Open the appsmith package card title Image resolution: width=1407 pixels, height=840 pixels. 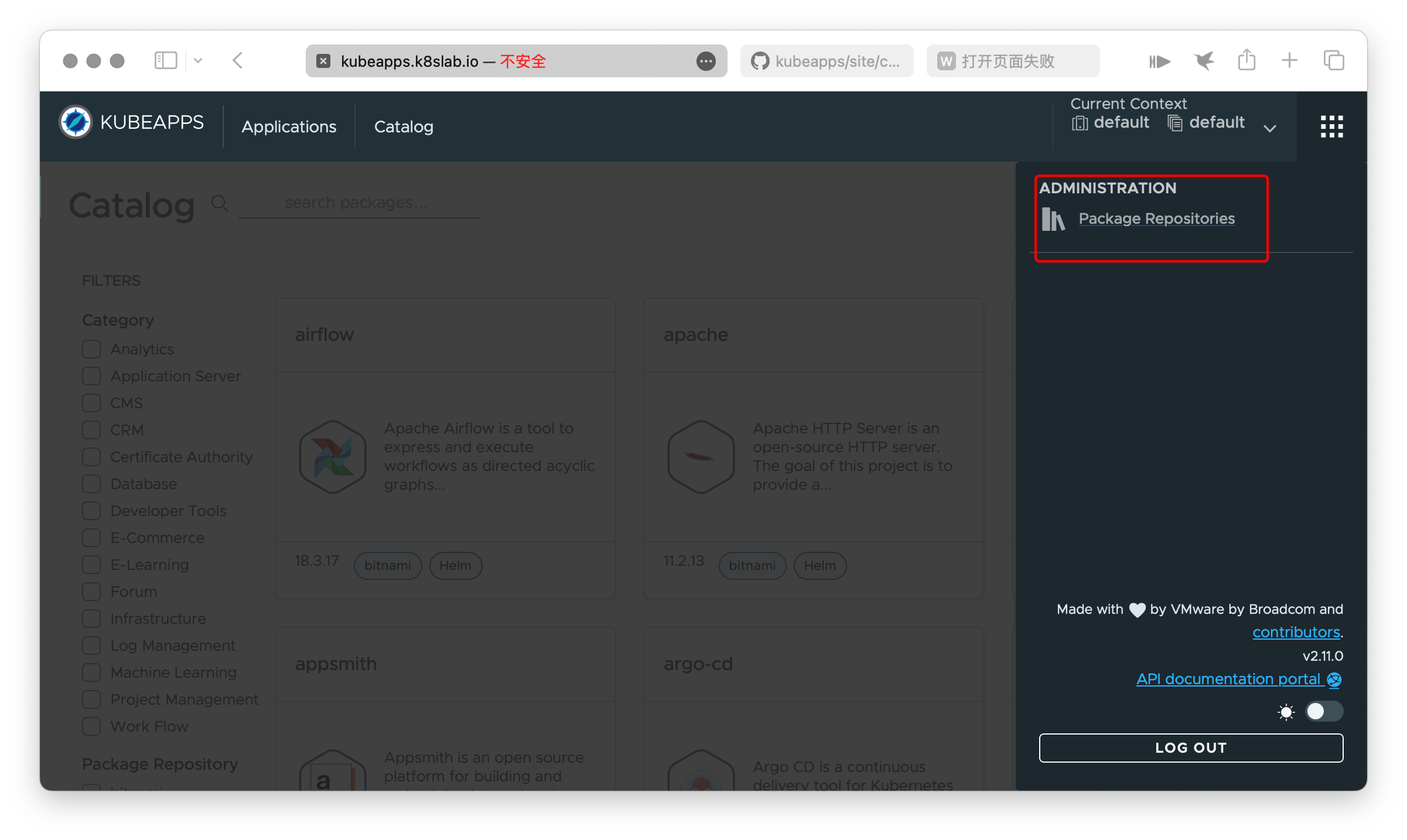pyautogui.click(x=336, y=664)
